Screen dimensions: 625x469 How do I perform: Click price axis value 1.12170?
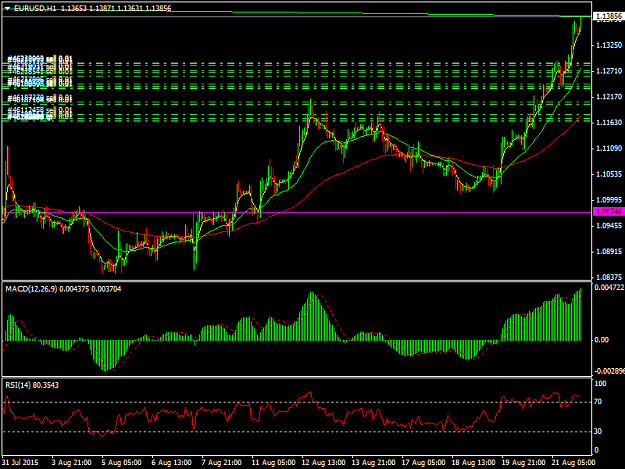[x=608, y=97]
